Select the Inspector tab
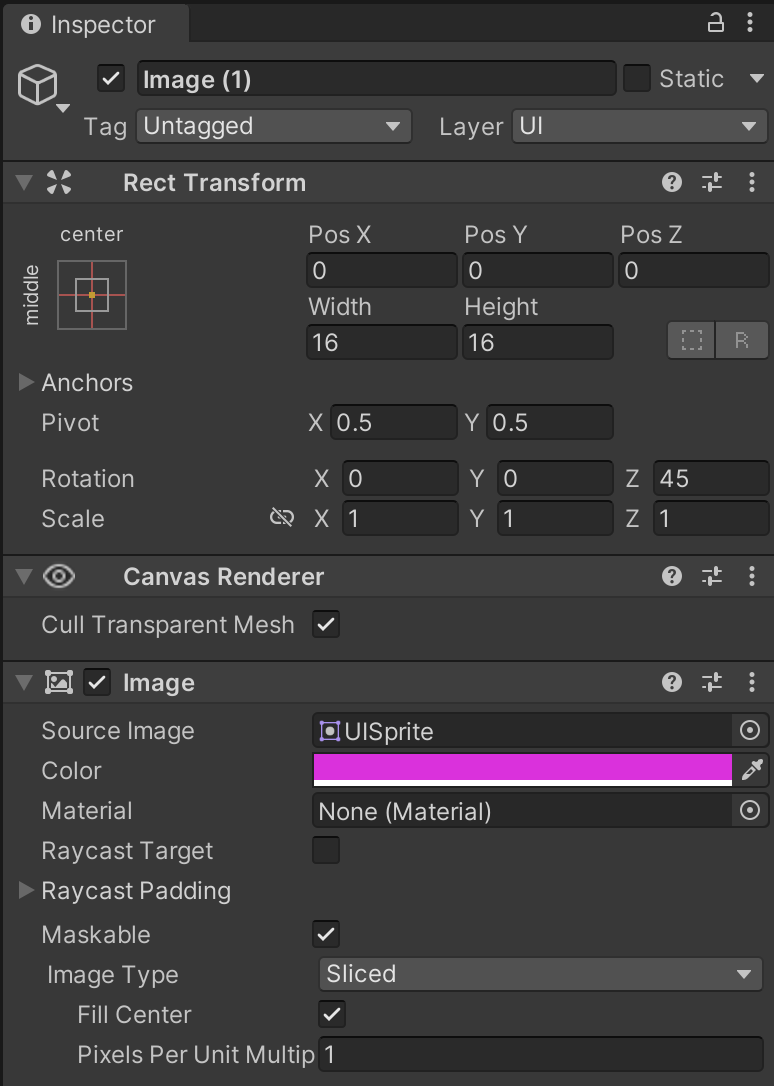The image size is (774, 1086). click(x=90, y=24)
